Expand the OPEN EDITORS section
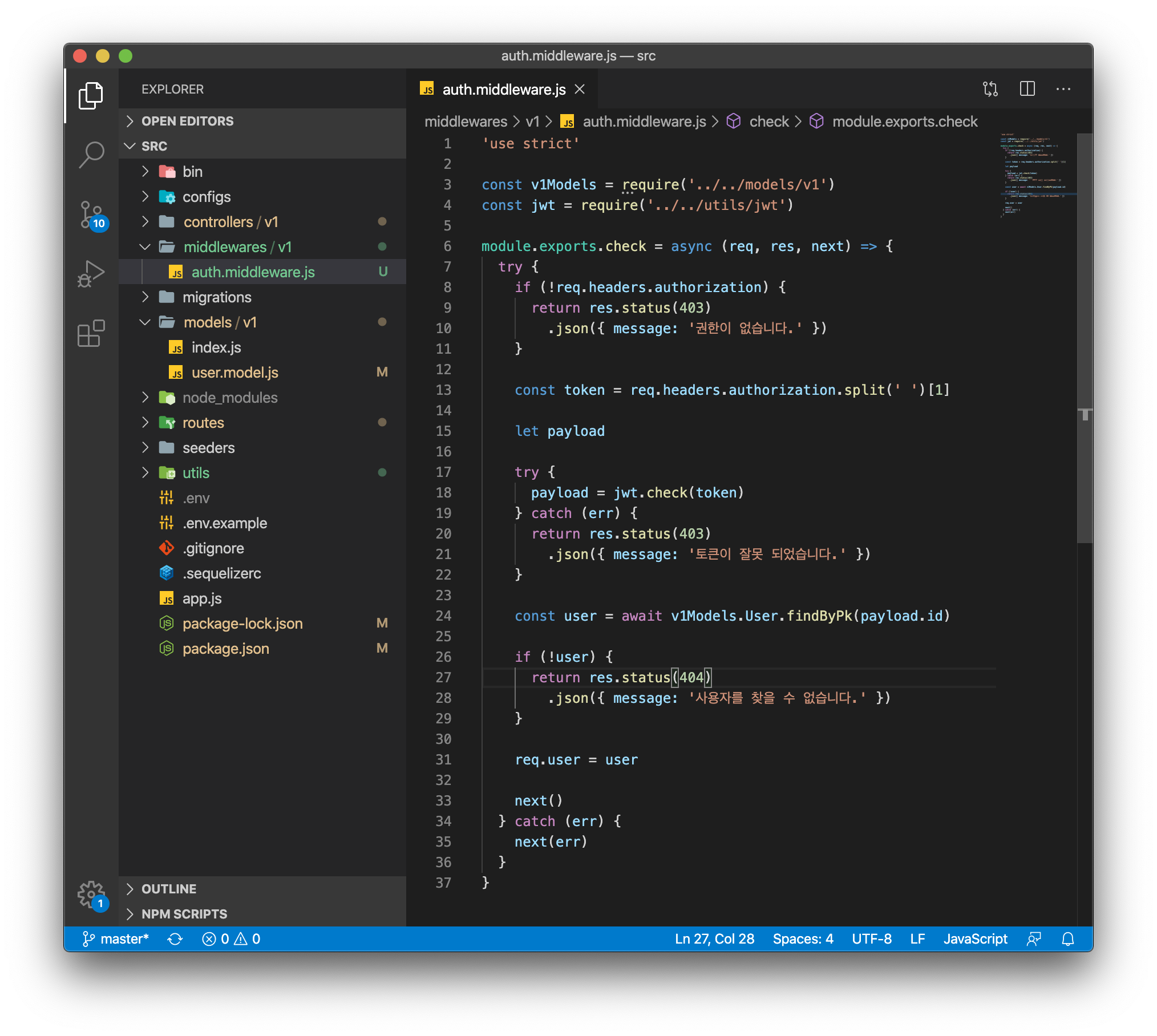 [x=187, y=121]
